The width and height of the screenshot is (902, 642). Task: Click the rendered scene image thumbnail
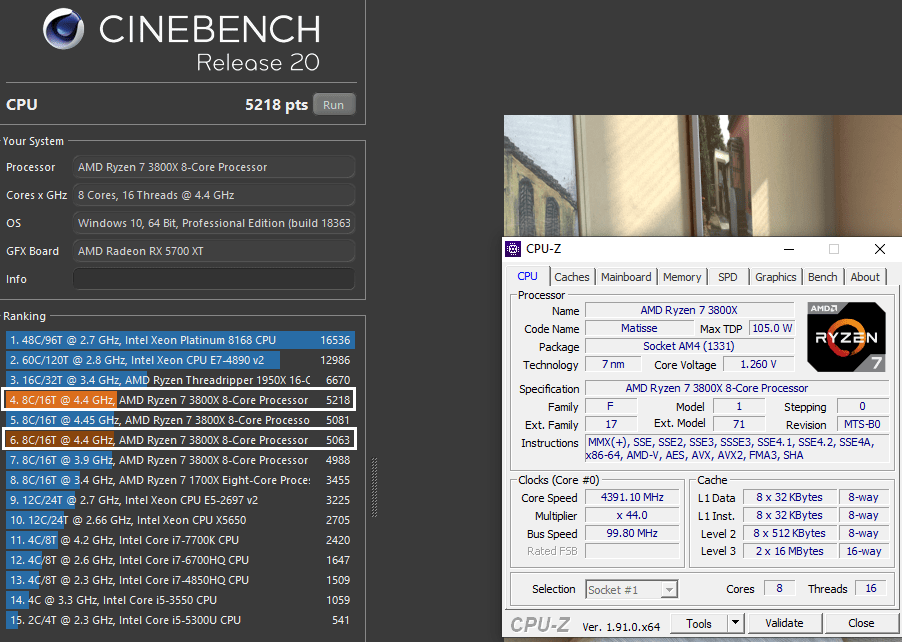point(703,175)
